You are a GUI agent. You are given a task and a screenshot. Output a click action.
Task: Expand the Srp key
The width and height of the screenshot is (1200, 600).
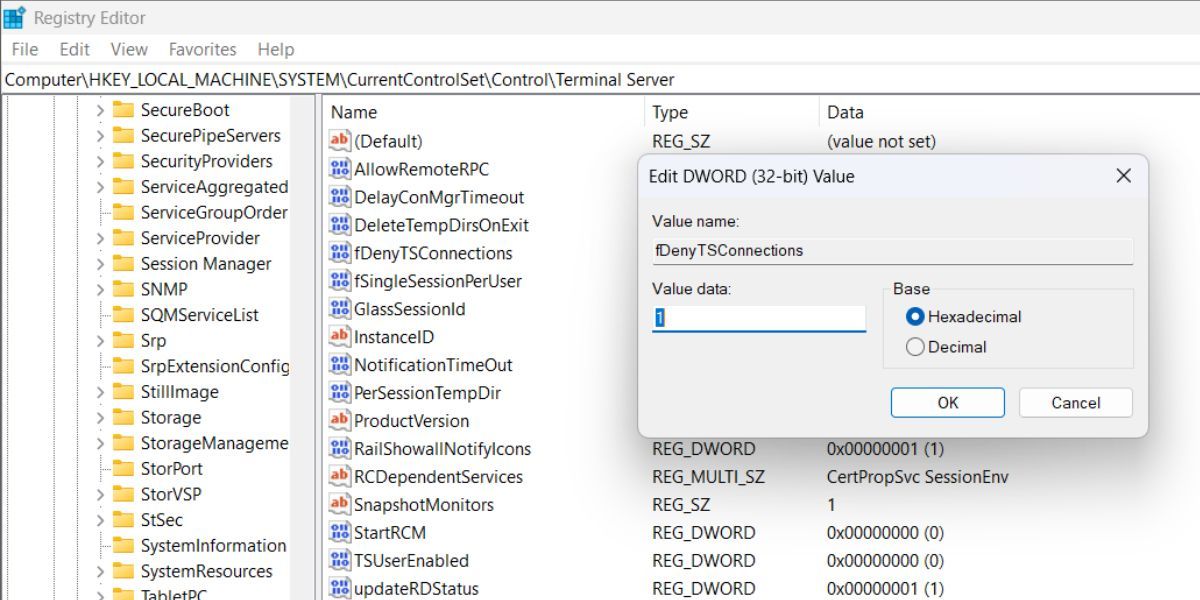pyautogui.click(x=100, y=341)
